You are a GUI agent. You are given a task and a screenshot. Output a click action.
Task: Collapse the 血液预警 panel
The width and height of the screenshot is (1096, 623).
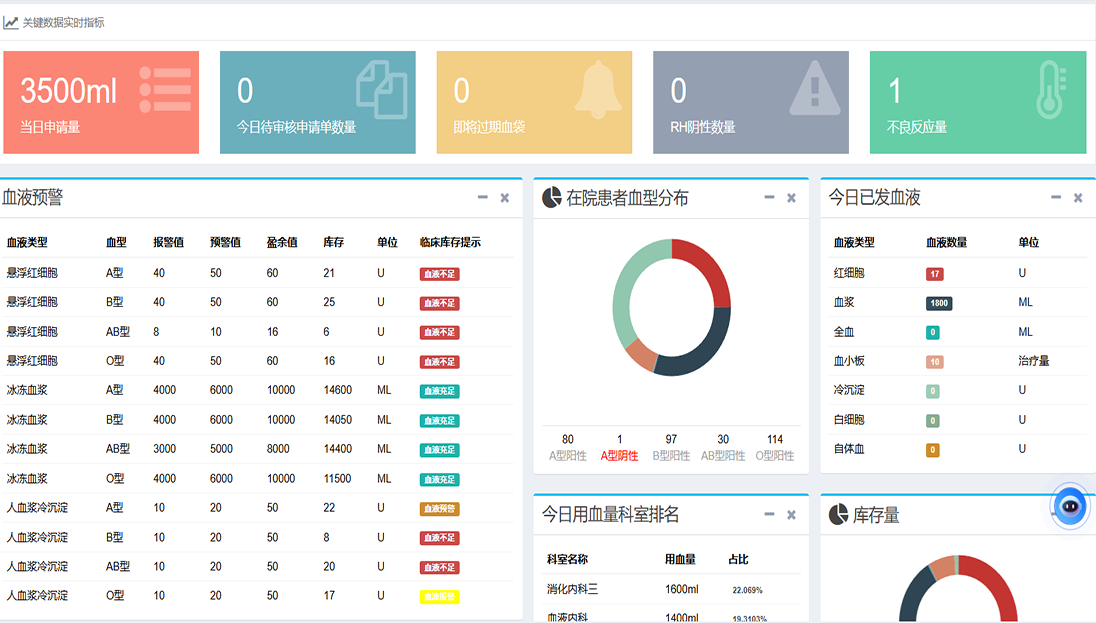pyautogui.click(x=482, y=198)
